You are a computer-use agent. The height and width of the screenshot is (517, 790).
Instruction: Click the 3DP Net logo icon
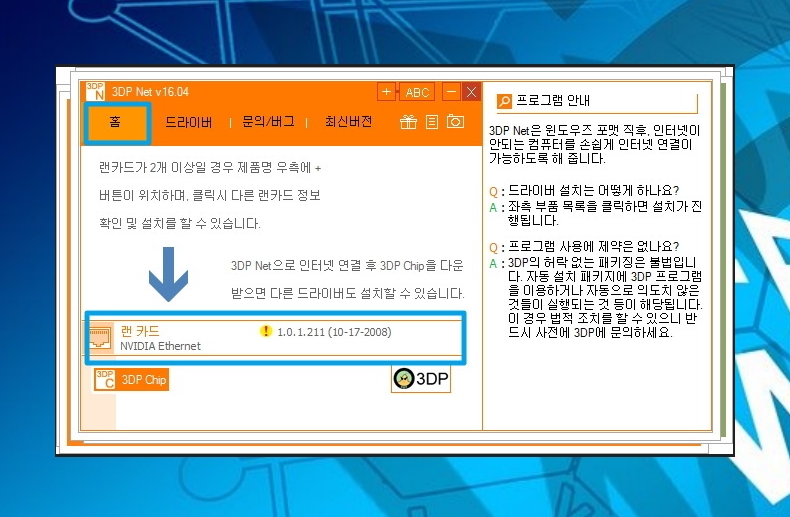(x=95, y=92)
